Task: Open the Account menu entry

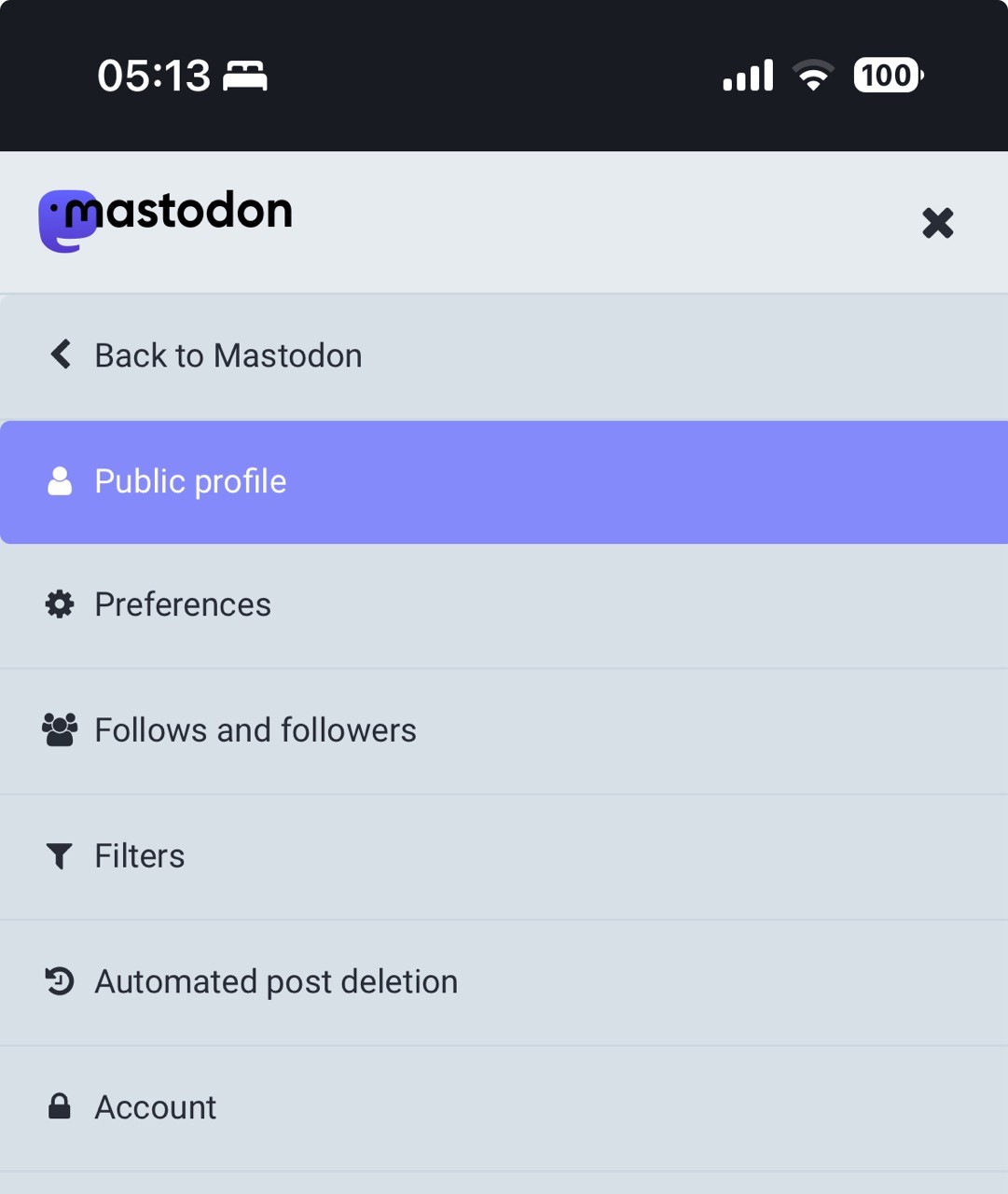Action: pyautogui.click(x=156, y=1107)
